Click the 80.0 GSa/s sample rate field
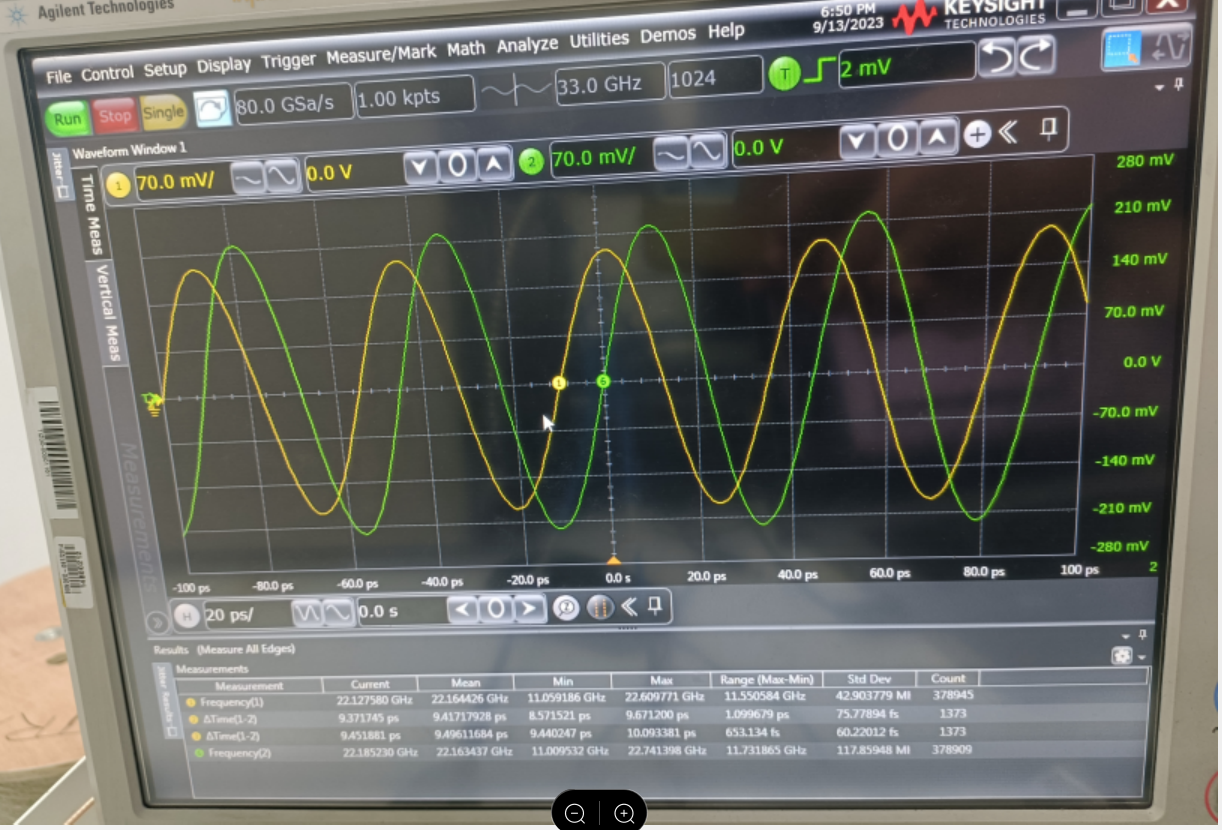This screenshot has height=830, width=1222. coord(293,102)
